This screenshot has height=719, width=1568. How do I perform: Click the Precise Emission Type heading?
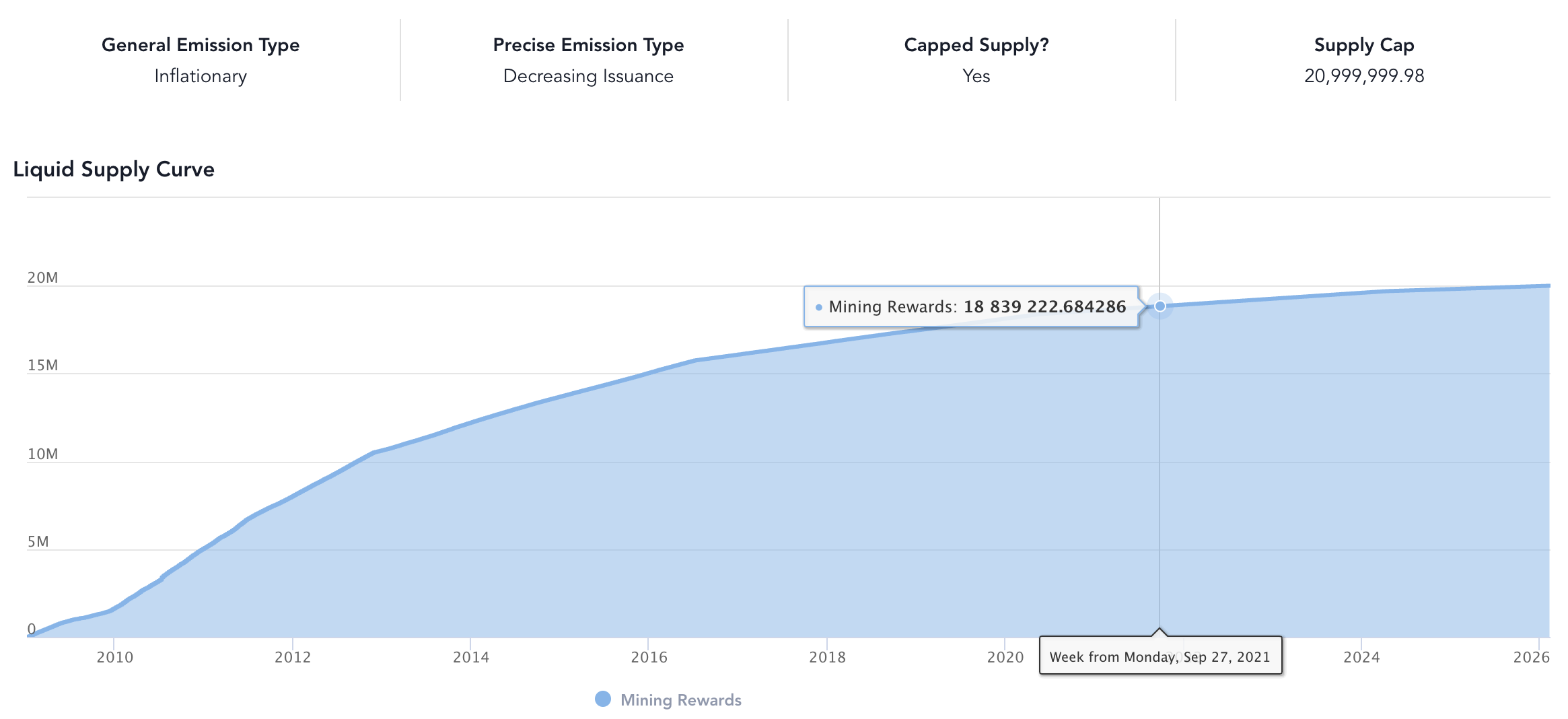[588, 45]
